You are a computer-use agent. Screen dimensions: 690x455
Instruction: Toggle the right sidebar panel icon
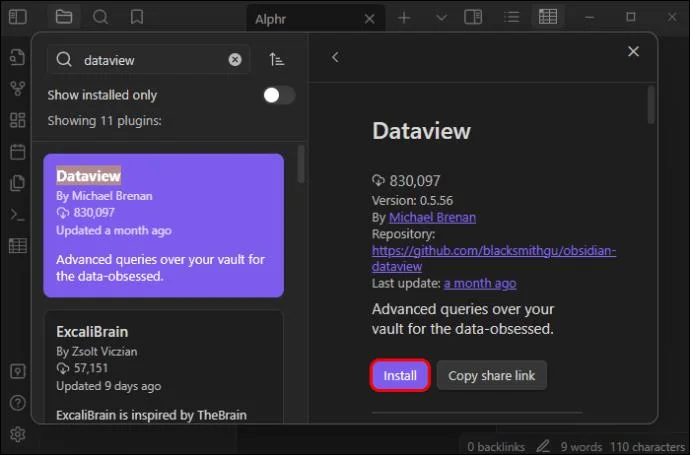point(473,17)
